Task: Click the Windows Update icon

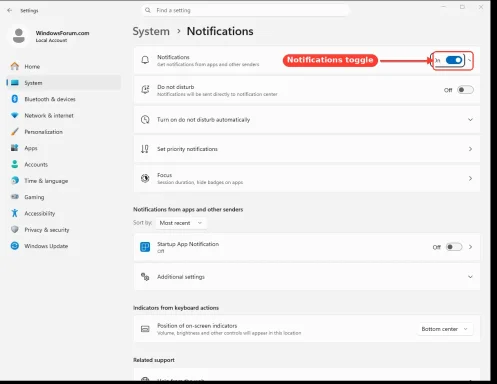Action: click(15, 246)
